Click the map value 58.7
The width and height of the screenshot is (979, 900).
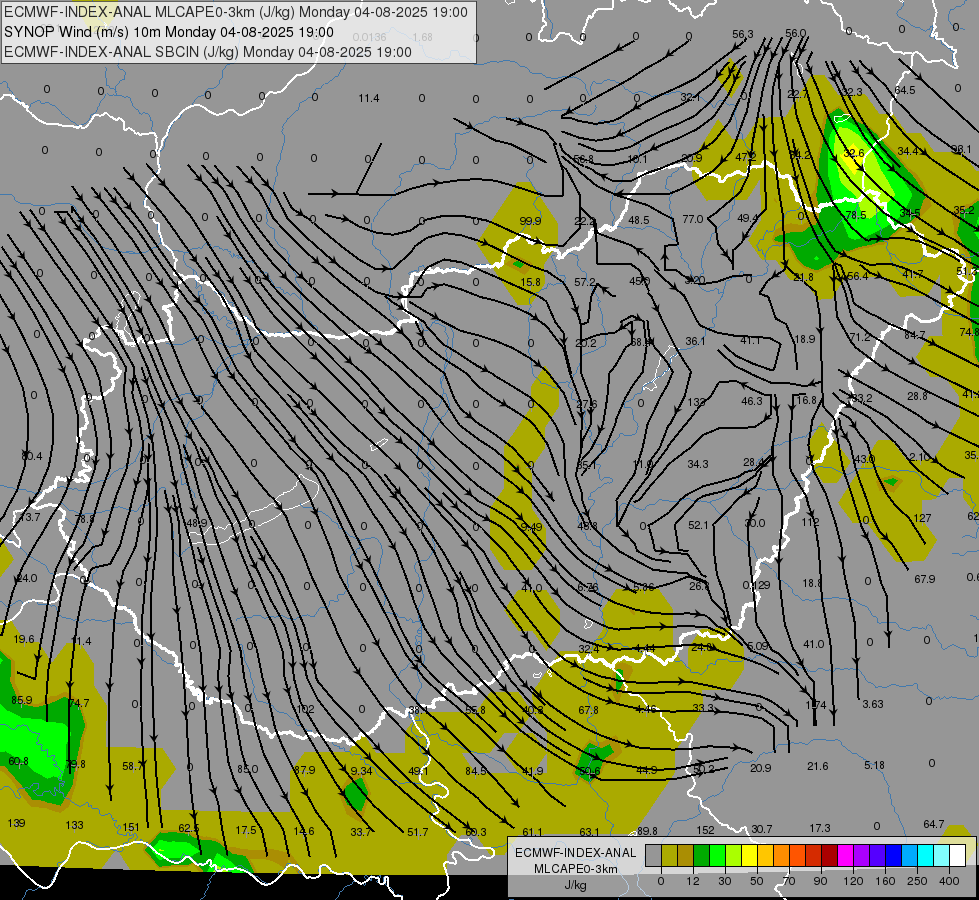click(133, 766)
